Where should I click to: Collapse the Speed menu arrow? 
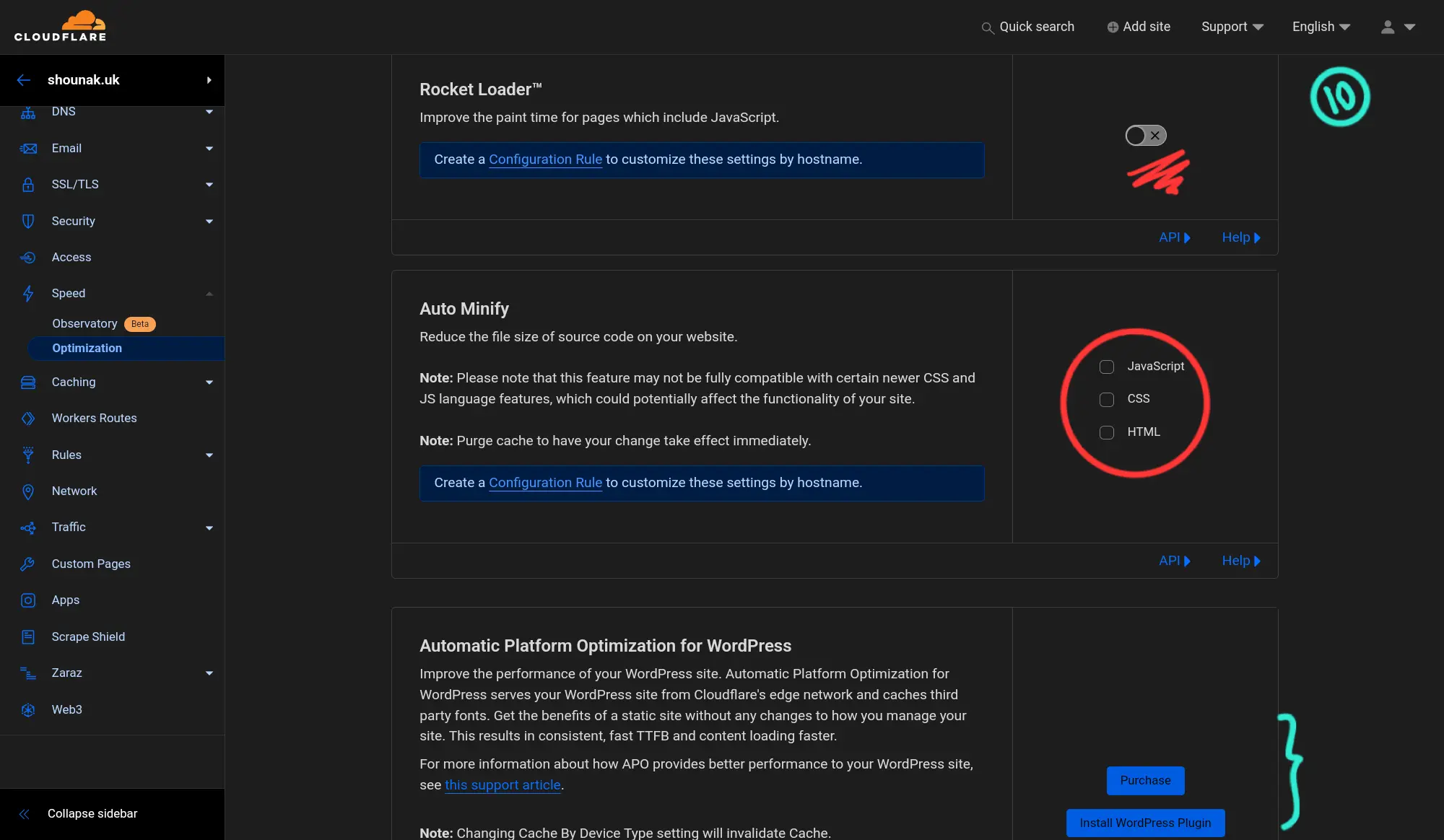tap(209, 294)
